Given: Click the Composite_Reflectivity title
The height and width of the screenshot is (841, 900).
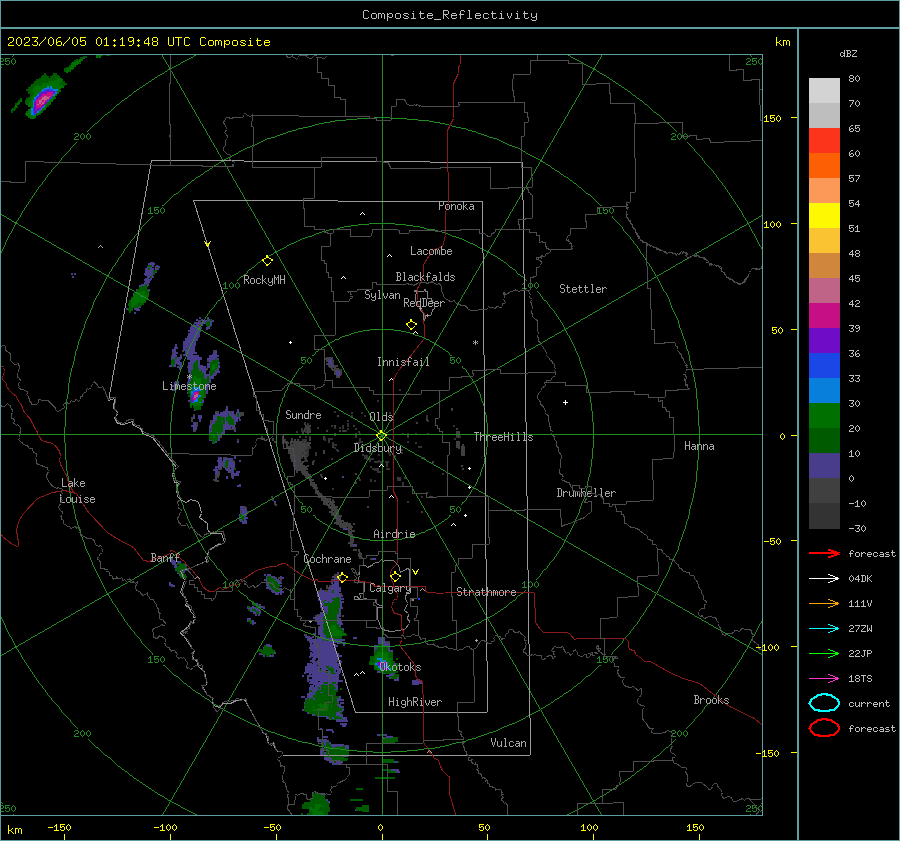Looking at the screenshot, I should point(450,15).
